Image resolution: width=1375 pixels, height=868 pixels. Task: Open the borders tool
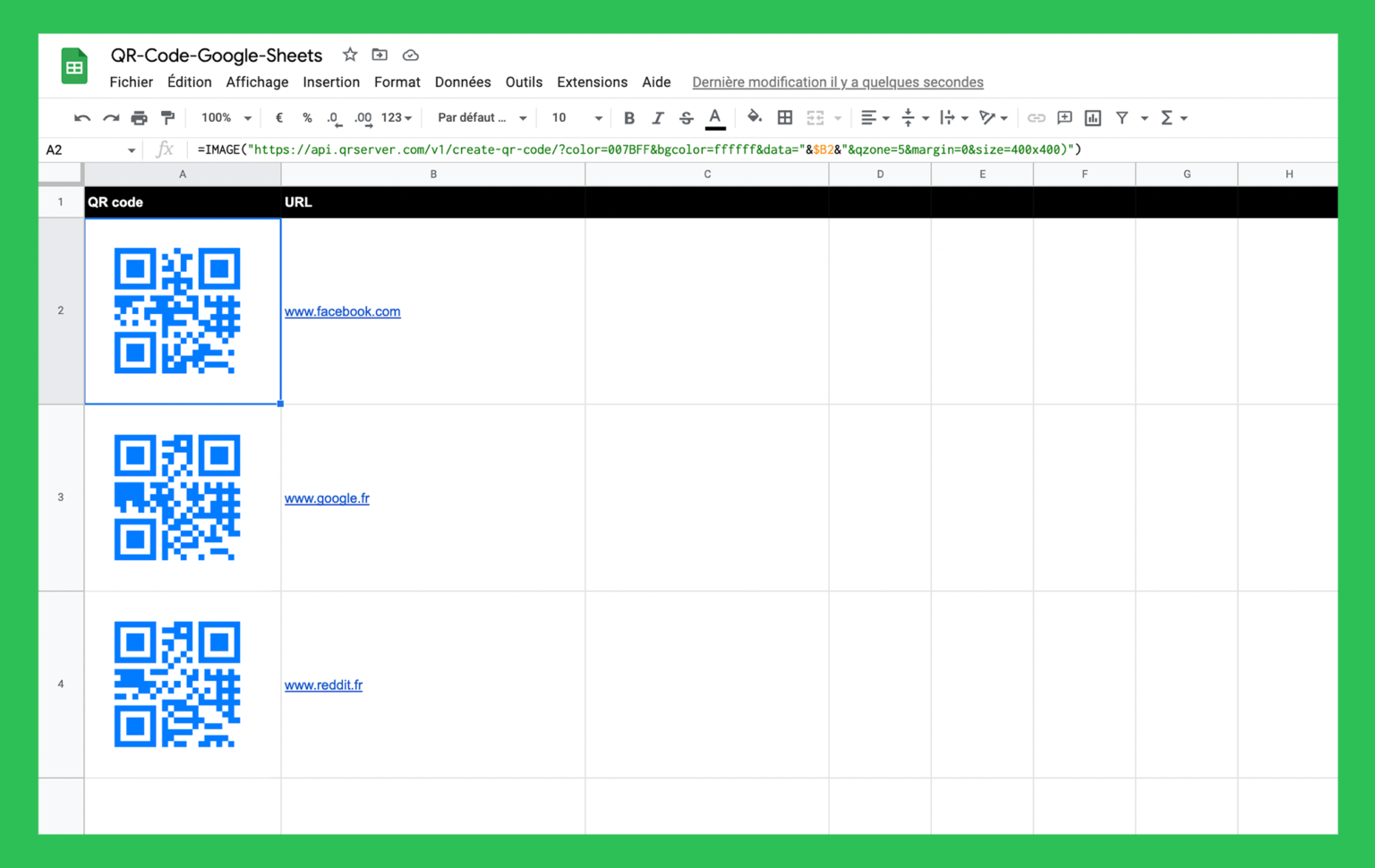[x=784, y=117]
